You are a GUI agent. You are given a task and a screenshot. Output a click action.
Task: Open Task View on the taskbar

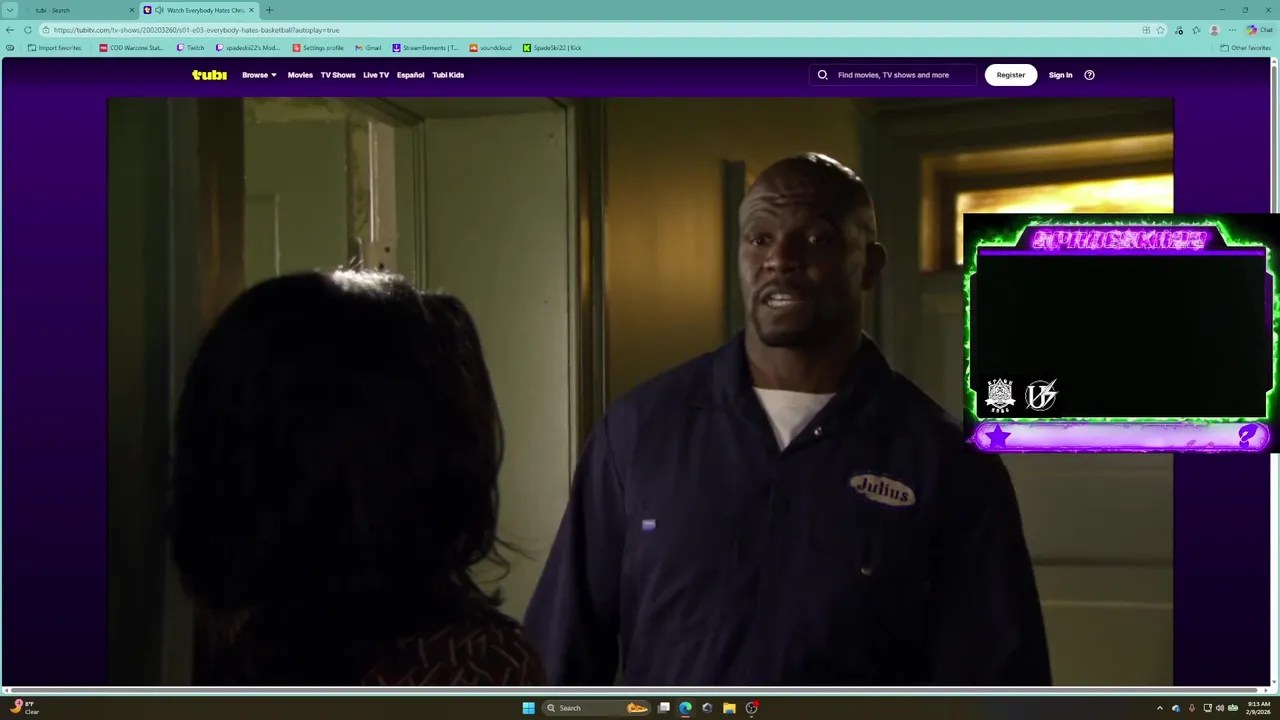(664, 708)
